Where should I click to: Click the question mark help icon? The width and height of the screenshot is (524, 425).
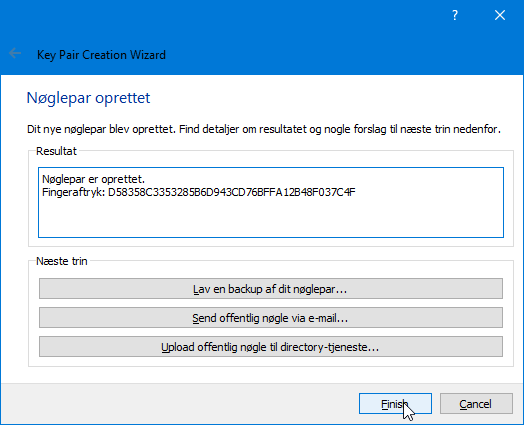(x=454, y=15)
